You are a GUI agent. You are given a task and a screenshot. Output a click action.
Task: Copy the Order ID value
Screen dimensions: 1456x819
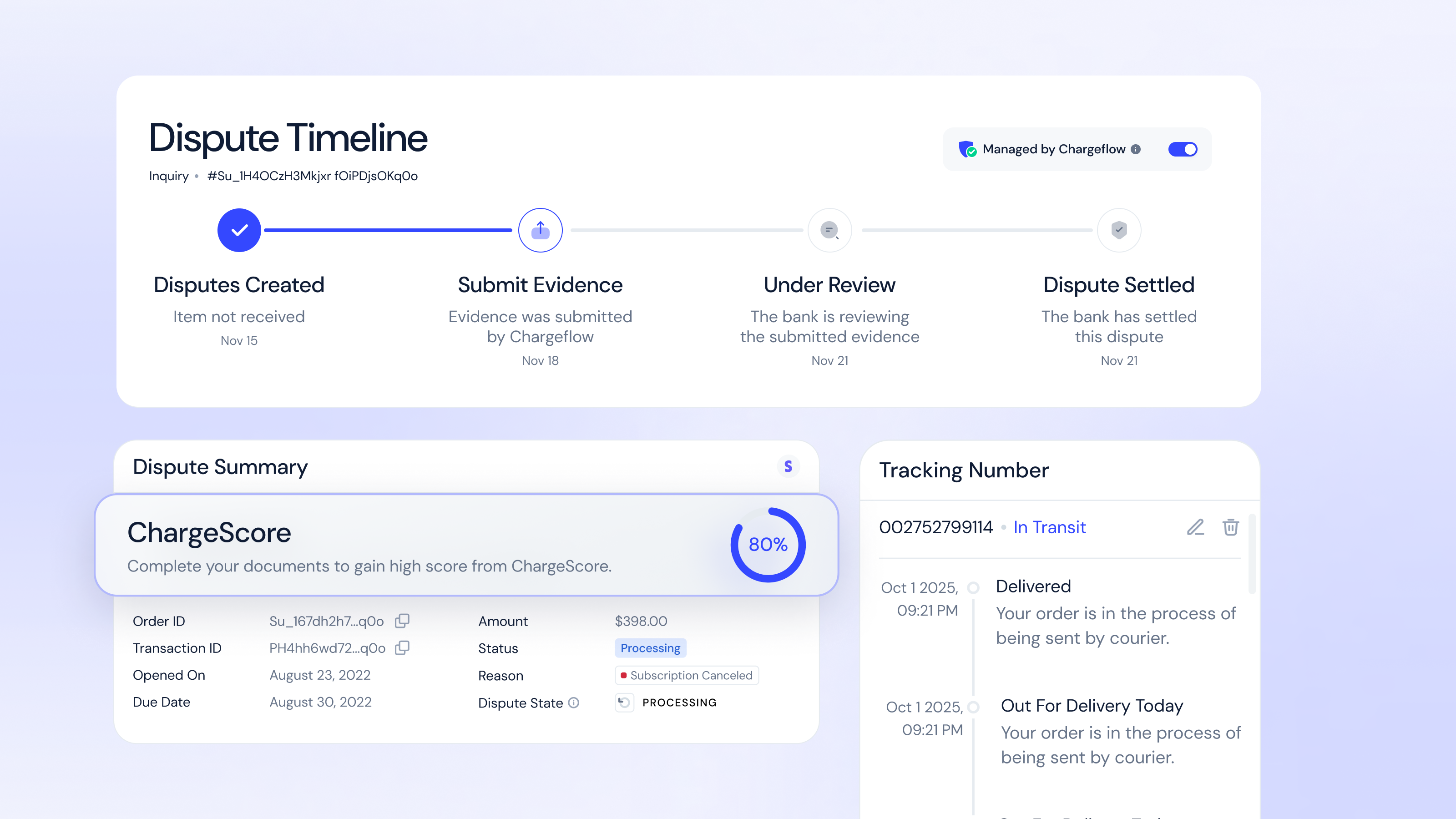[x=402, y=621]
